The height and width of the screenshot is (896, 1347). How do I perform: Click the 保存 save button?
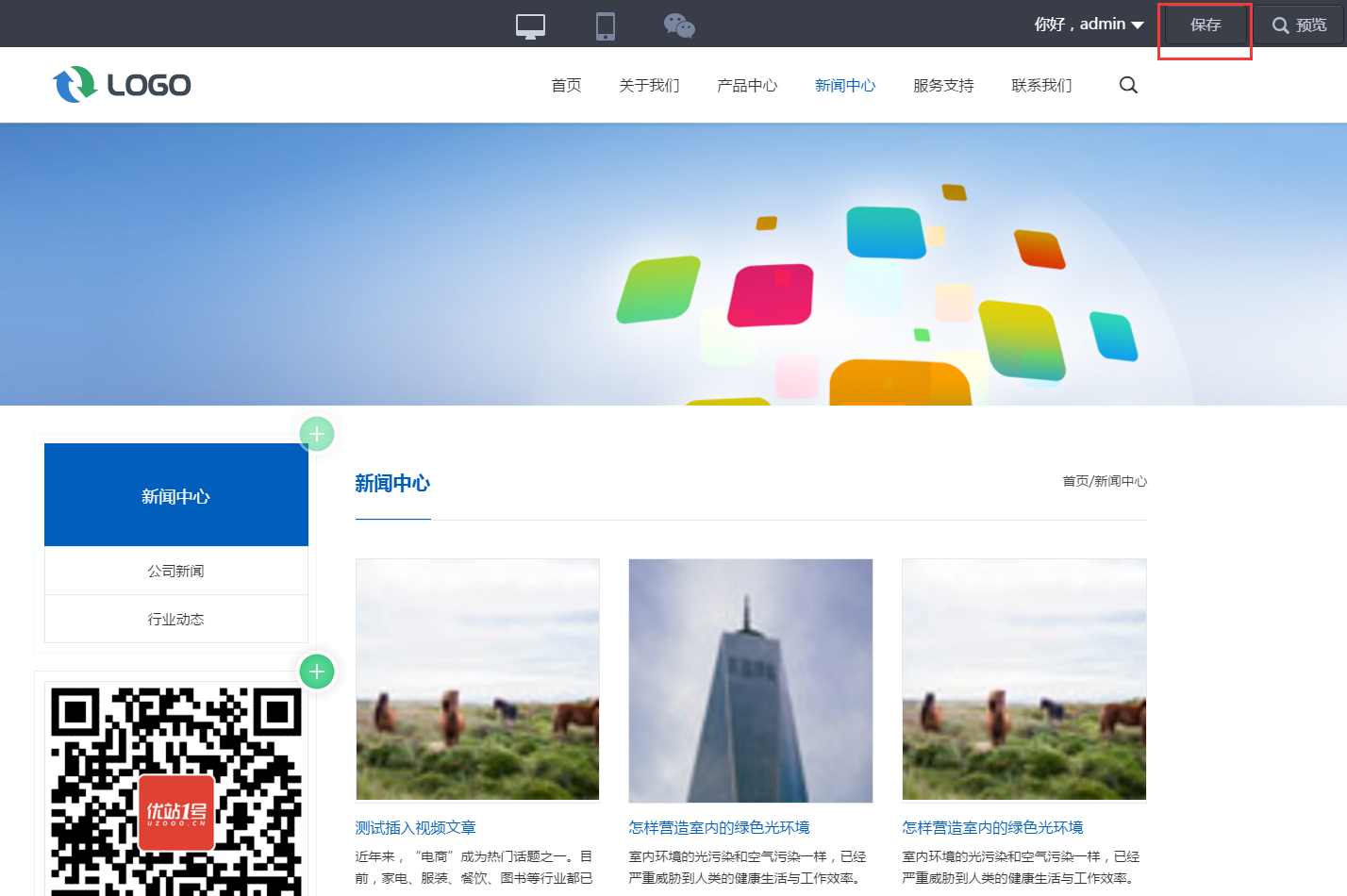click(1206, 25)
